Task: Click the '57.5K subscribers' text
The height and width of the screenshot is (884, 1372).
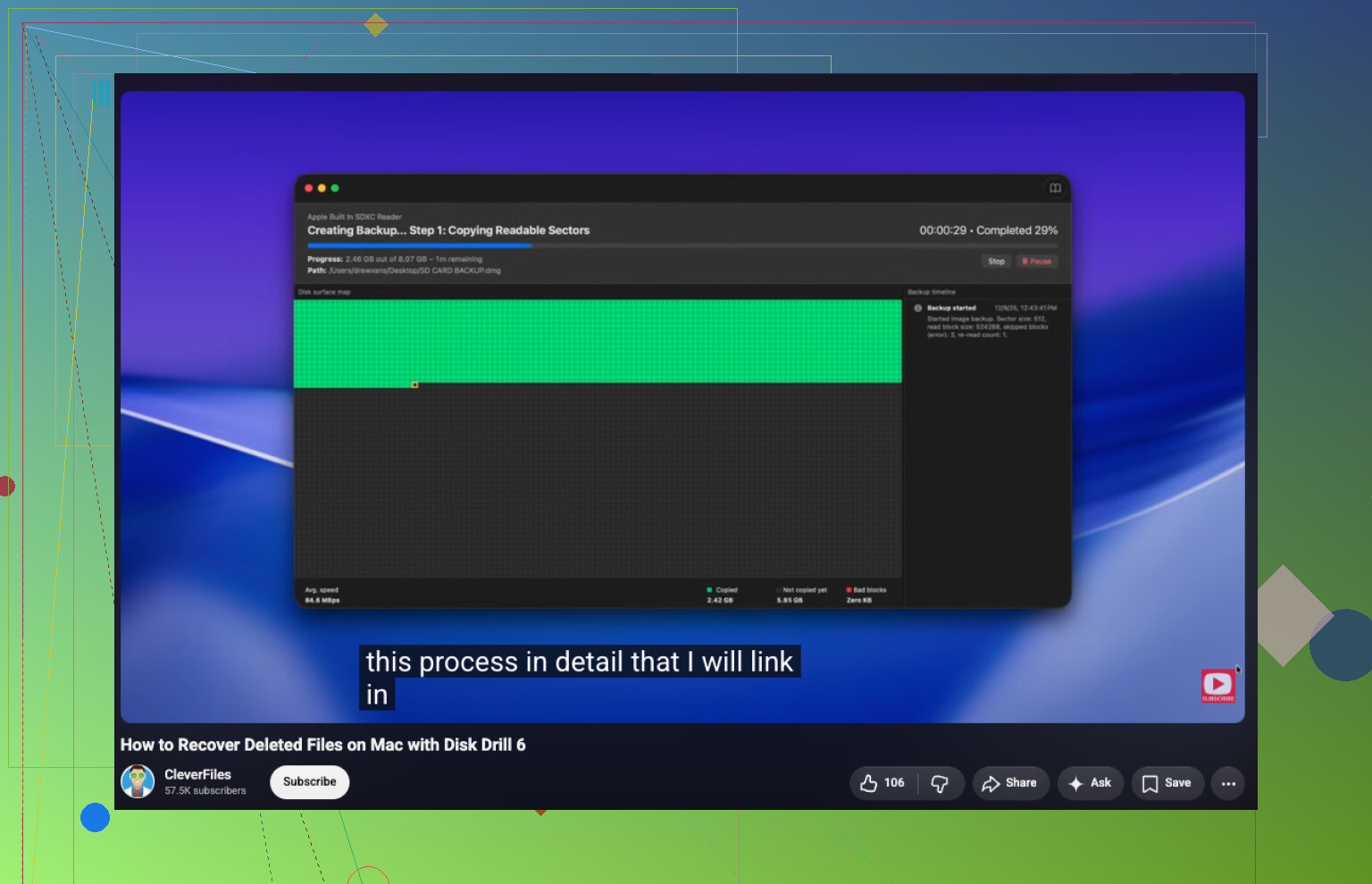Action: (x=205, y=791)
